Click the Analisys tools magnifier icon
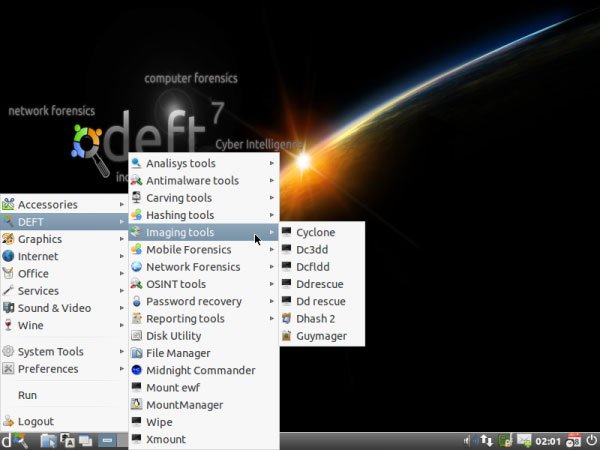The height and width of the screenshot is (450, 600). tap(136, 163)
